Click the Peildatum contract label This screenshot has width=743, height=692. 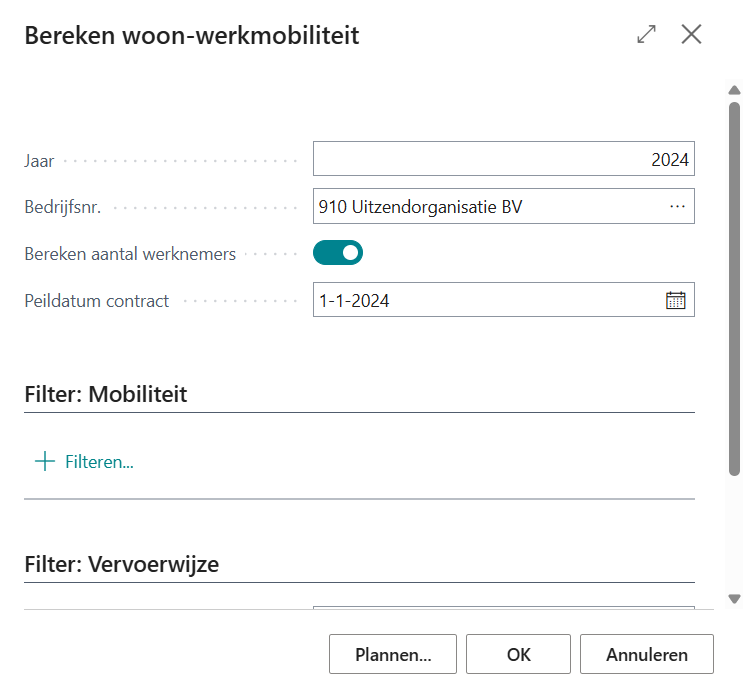(96, 301)
